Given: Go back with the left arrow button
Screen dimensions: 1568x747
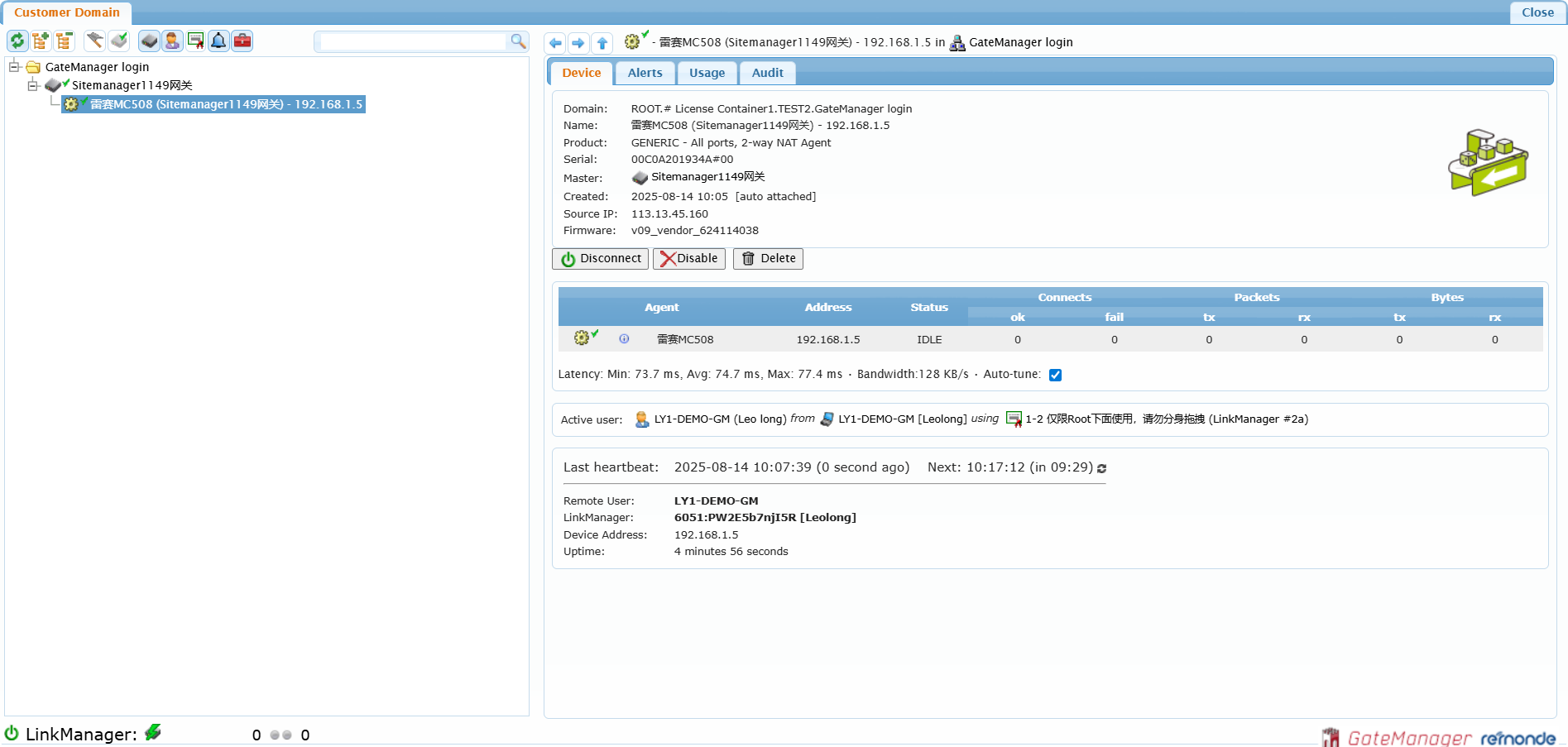Looking at the screenshot, I should pyautogui.click(x=555, y=43).
